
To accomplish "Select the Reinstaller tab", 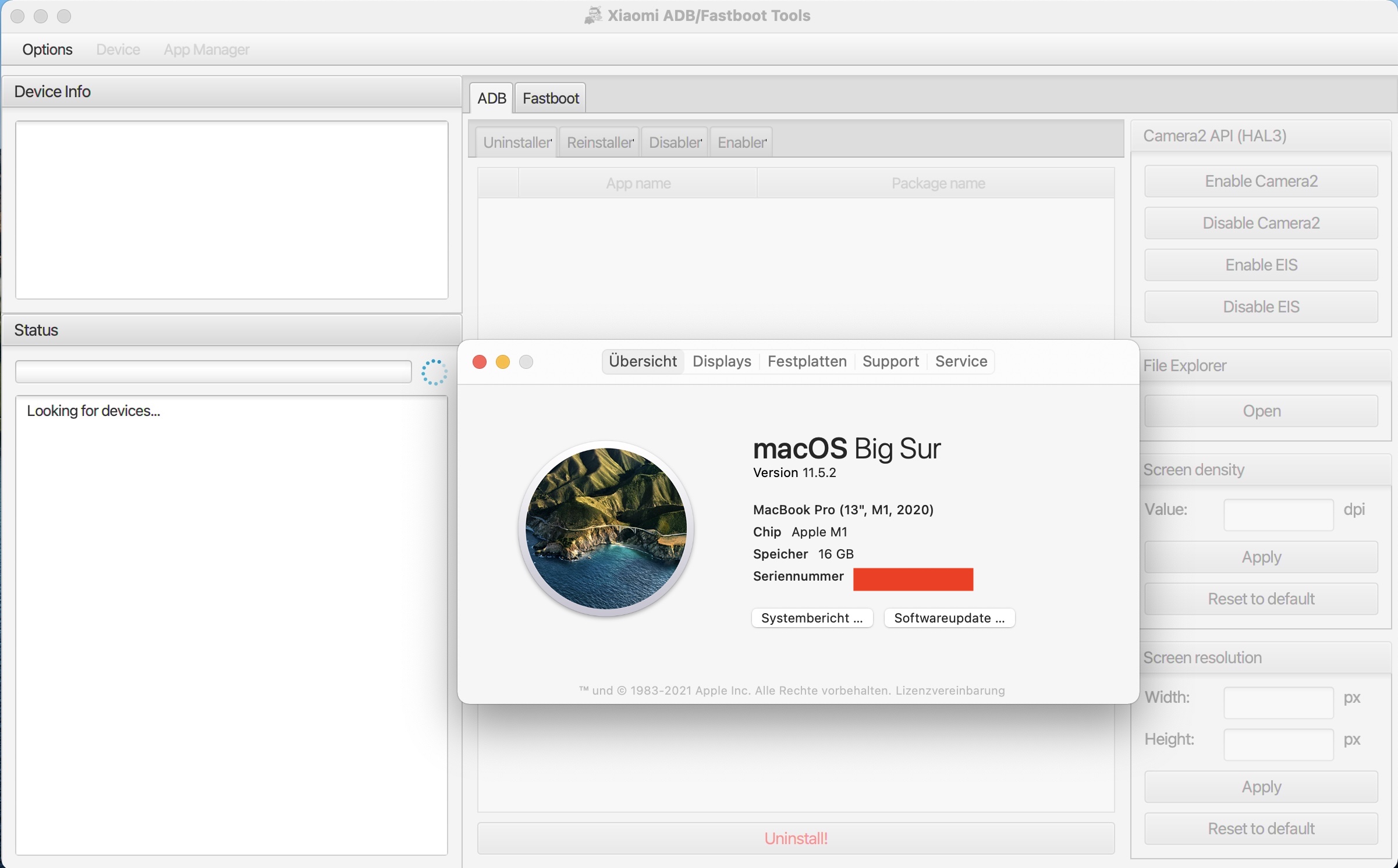I will 600,143.
